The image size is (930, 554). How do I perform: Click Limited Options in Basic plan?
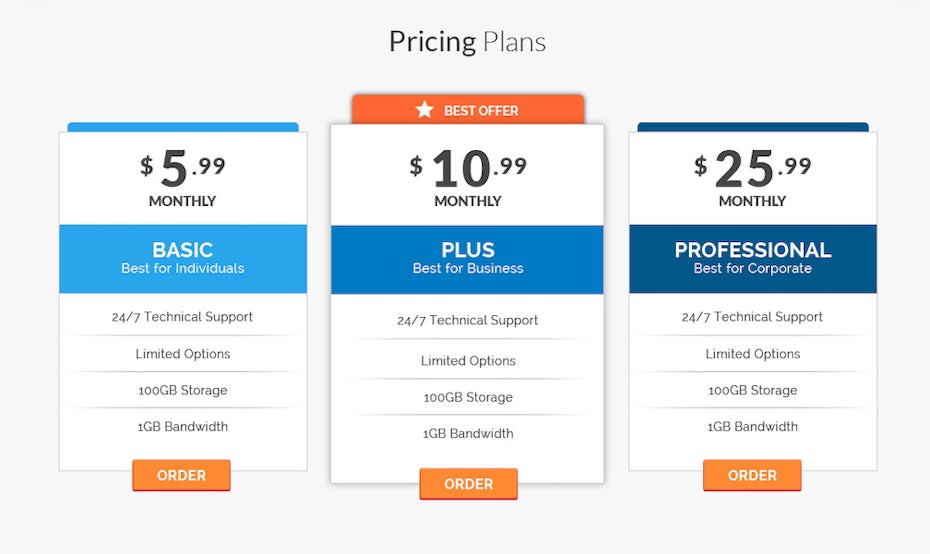183,354
